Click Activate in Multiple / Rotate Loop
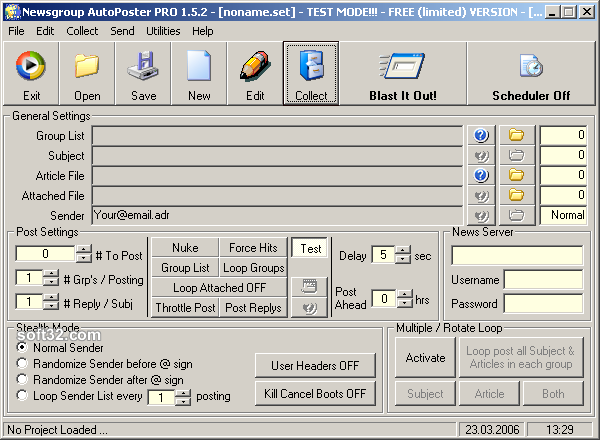Viewport: 600px width, 440px height. click(426, 358)
